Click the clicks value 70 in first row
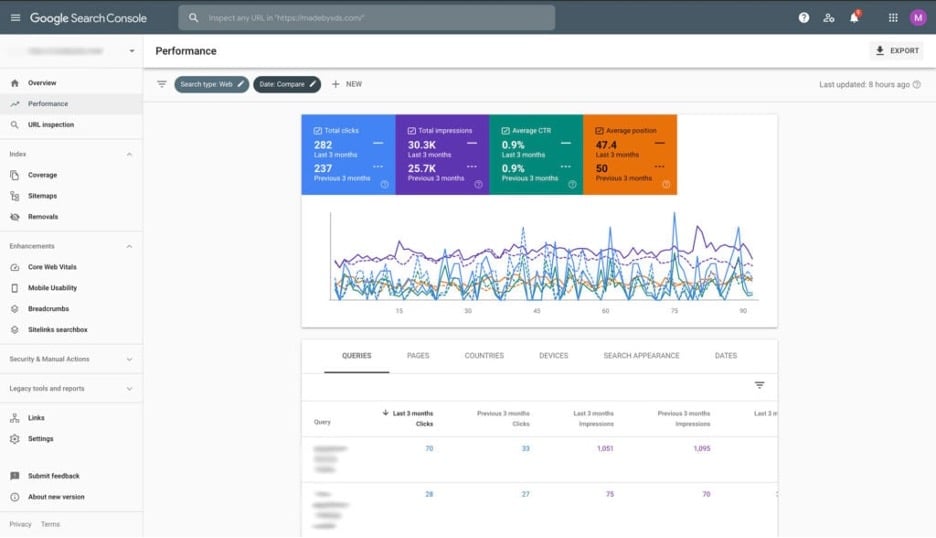936x538 pixels. click(429, 448)
